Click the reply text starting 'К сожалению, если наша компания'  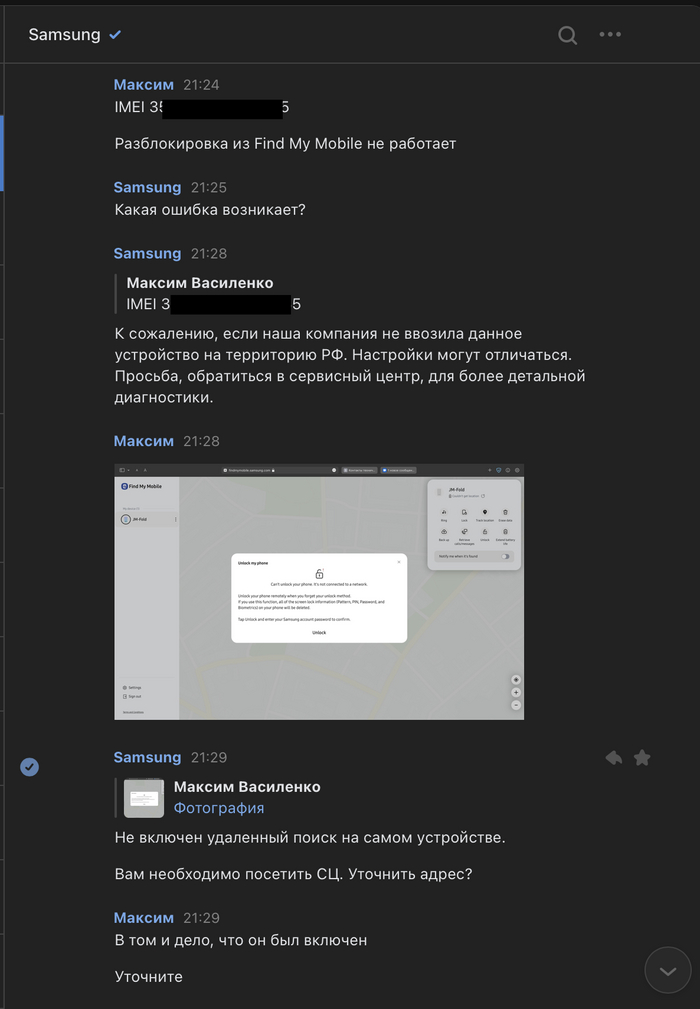tap(350, 366)
